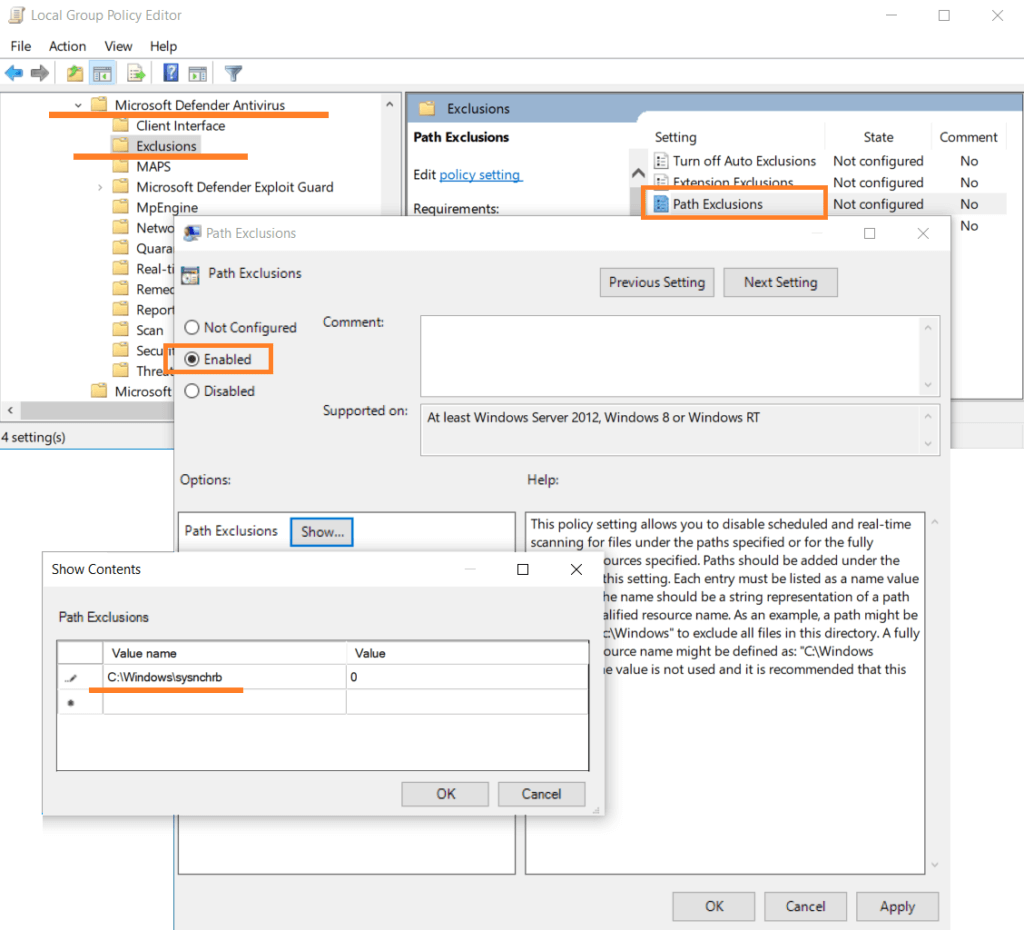Click the Comment column header
Viewport: 1024px width, 930px height.
coord(968,137)
